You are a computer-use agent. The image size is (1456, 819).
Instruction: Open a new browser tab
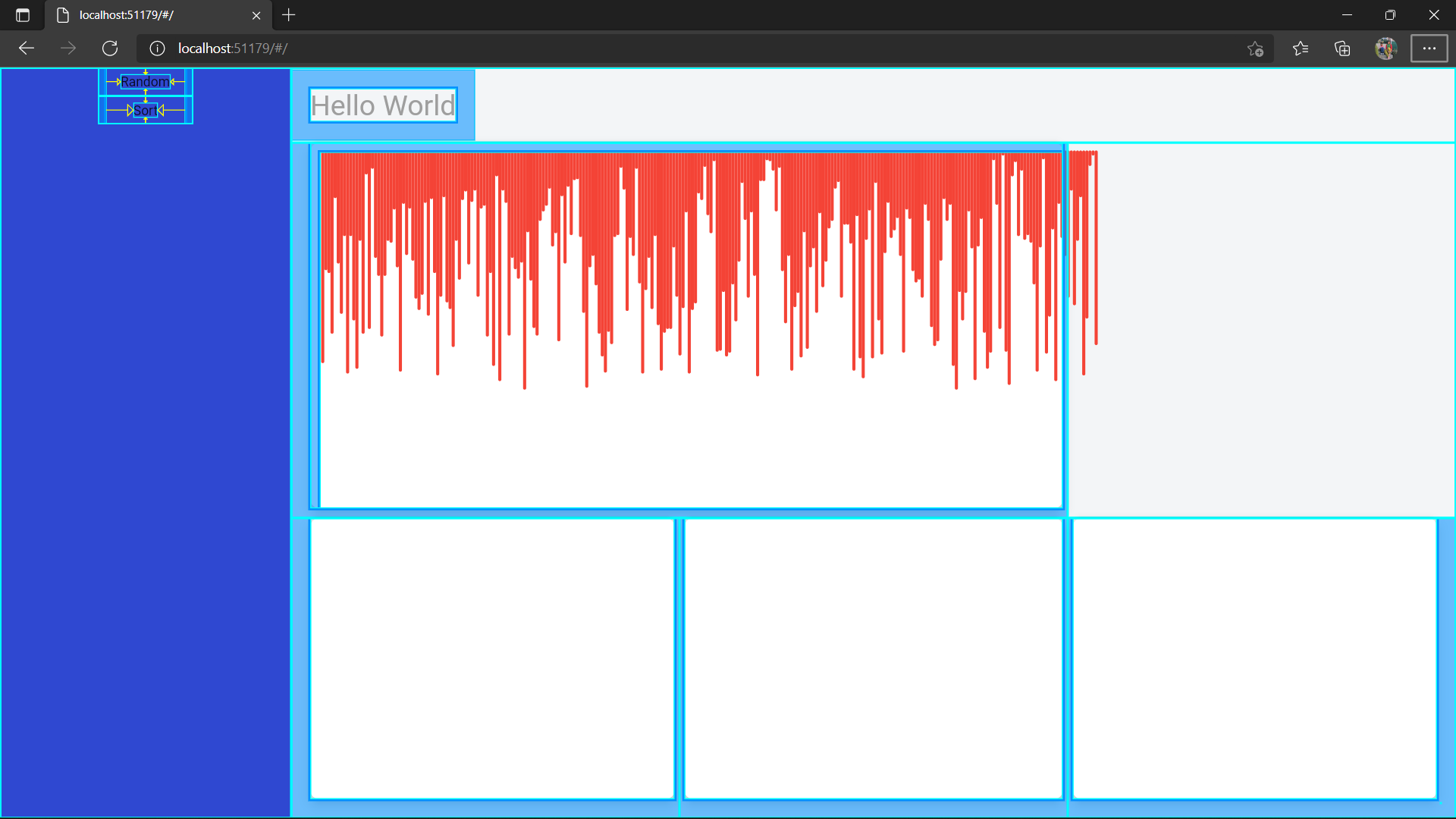pyautogui.click(x=289, y=15)
